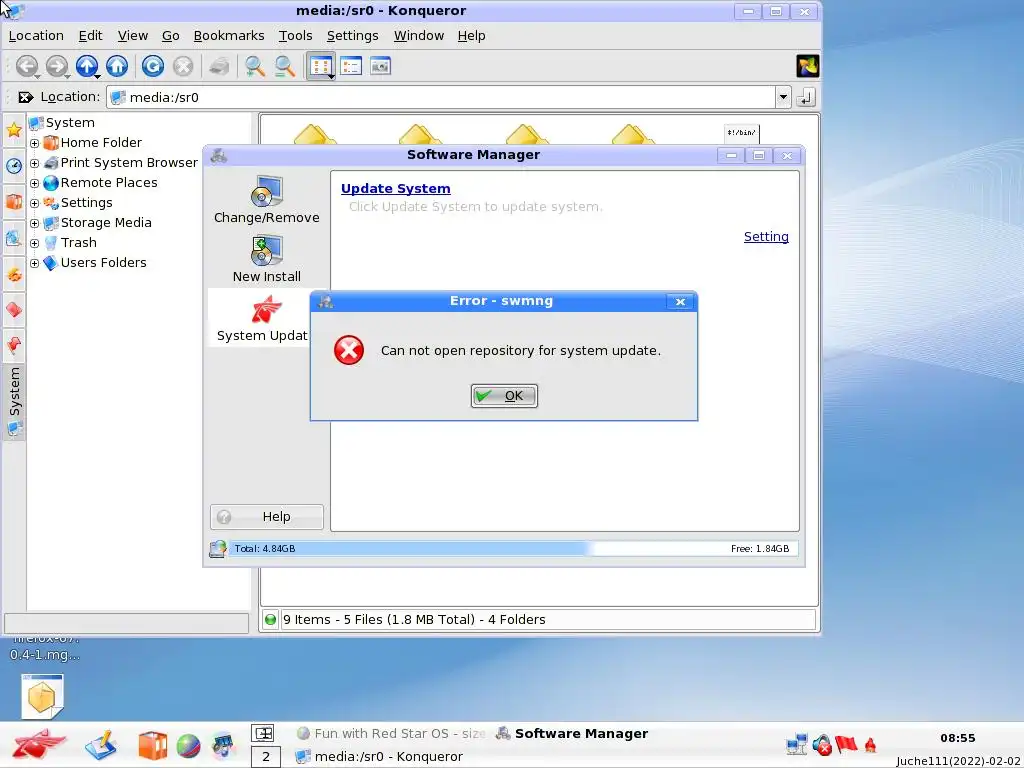Image resolution: width=1024 pixels, height=768 pixels.
Task: Go to the Home folder icon in toolbar
Action: 117,66
